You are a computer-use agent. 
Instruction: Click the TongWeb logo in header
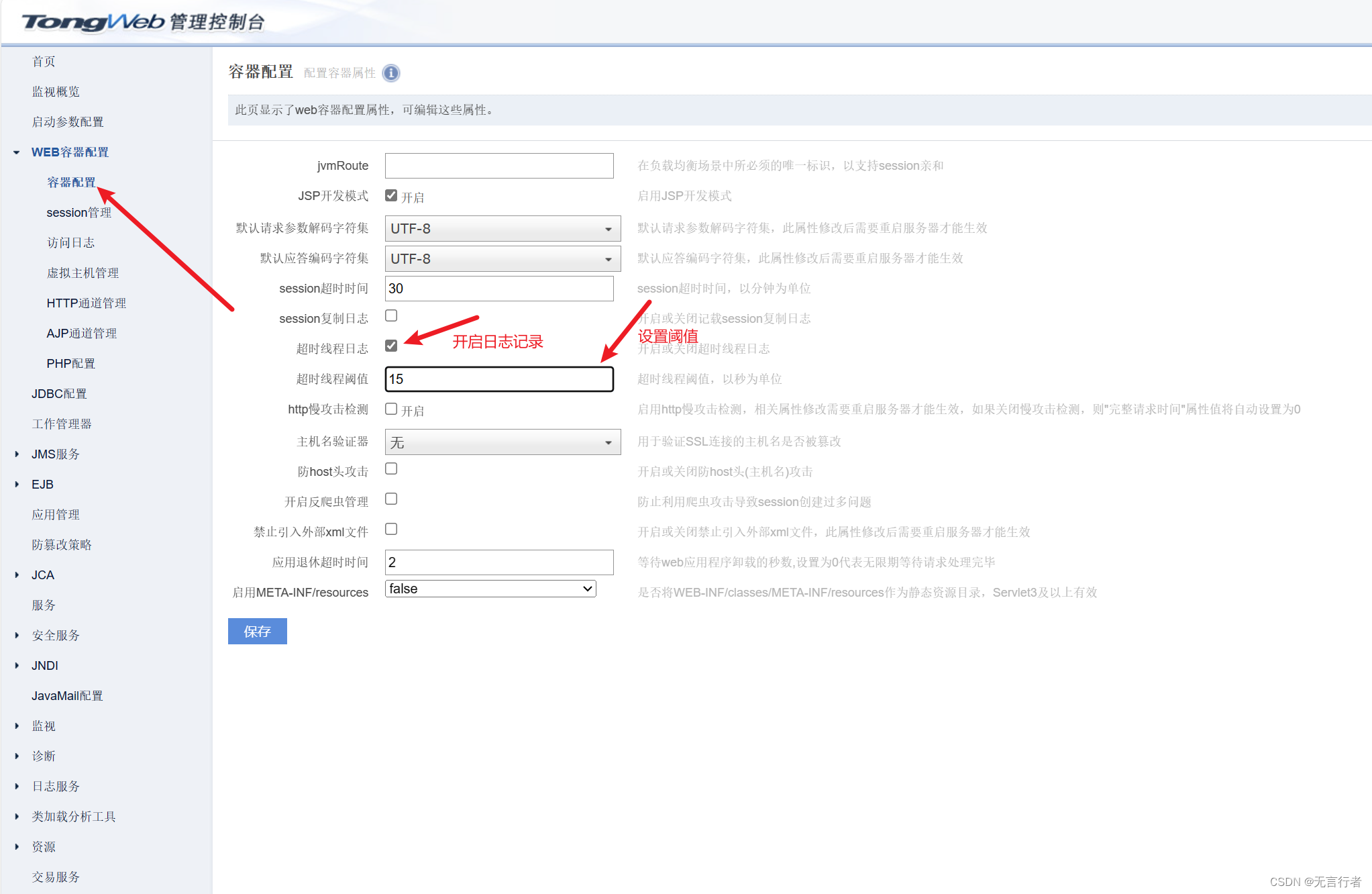(x=94, y=22)
